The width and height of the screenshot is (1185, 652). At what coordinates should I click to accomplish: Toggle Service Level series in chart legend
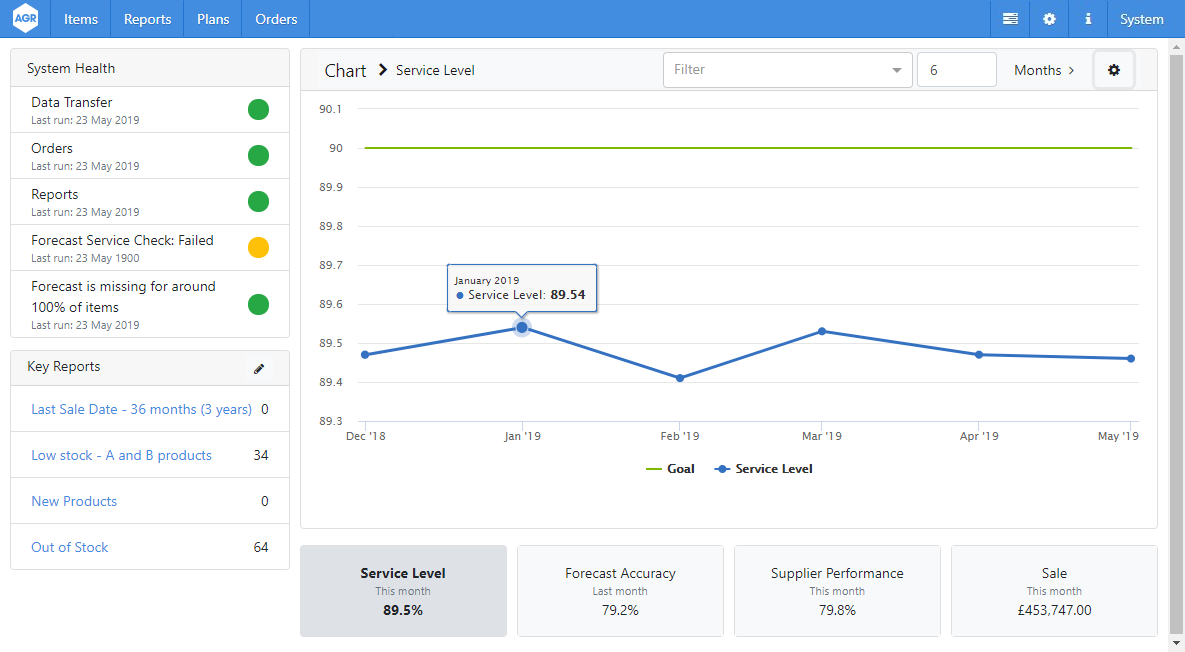[764, 469]
